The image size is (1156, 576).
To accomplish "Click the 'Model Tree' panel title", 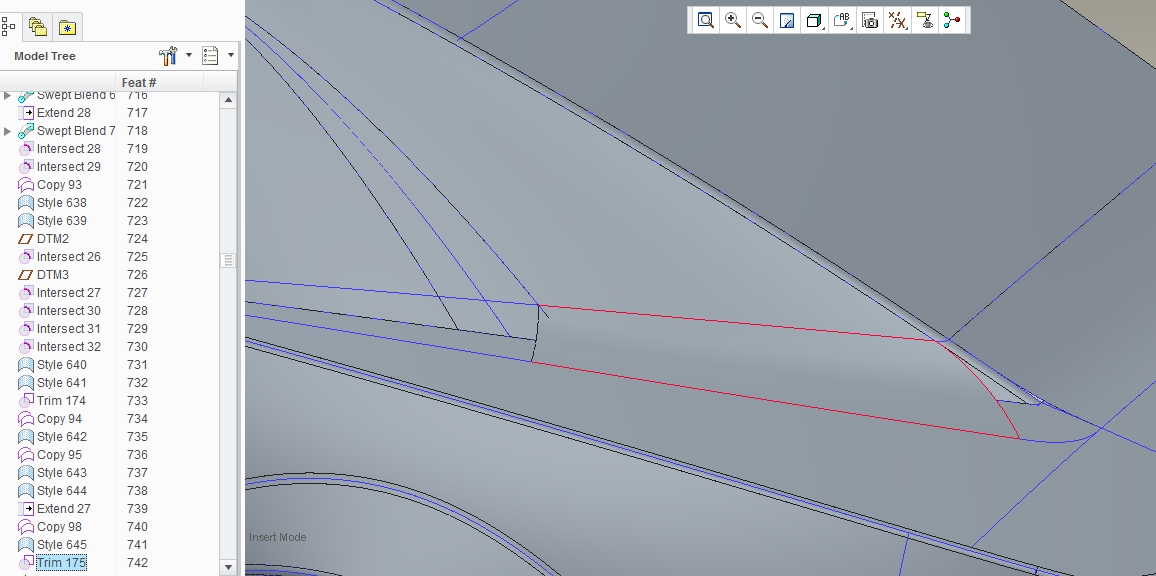I will click(45, 56).
